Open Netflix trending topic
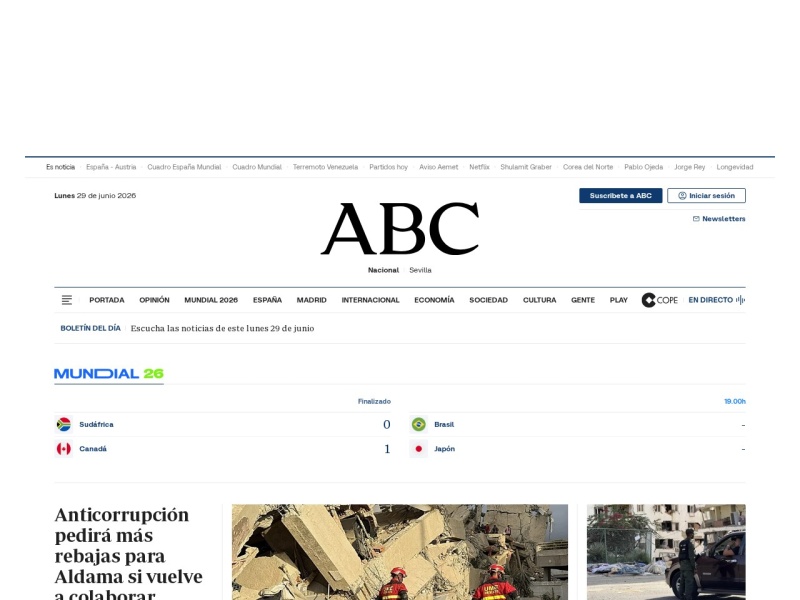This screenshot has width=800, height=600. click(x=479, y=167)
